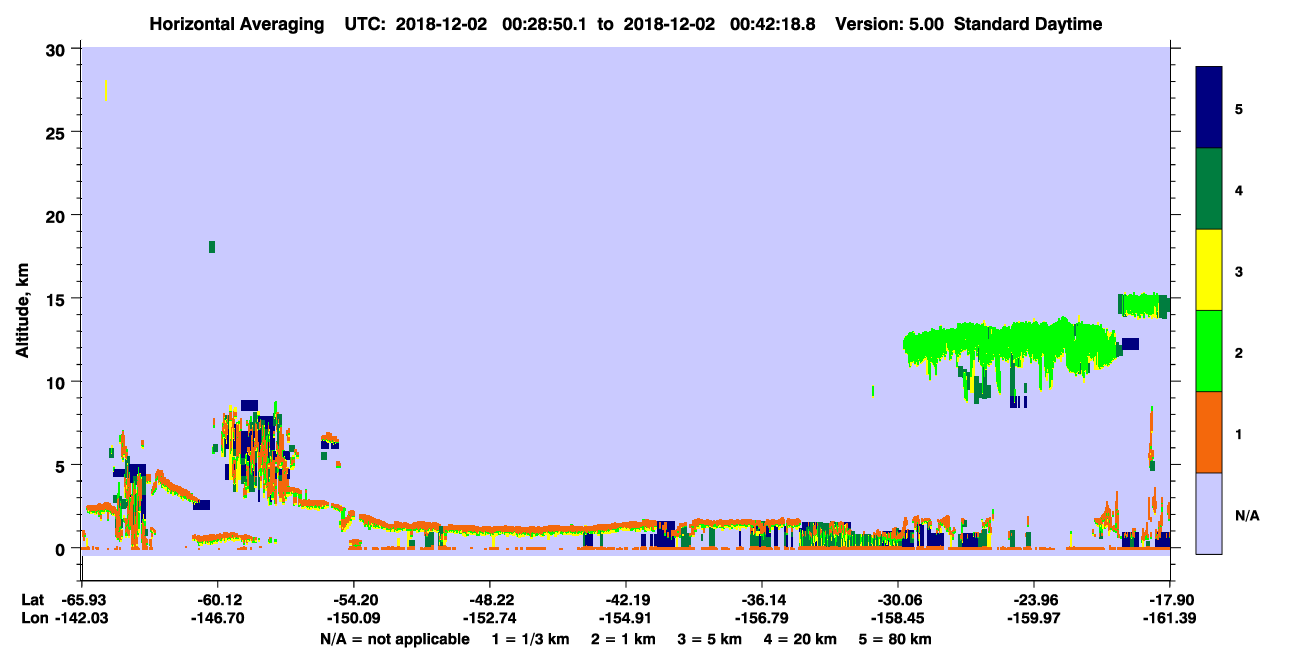Click latitude value -65.93
Image resolution: width=1300 pixels, height=667 pixels.
[82, 600]
